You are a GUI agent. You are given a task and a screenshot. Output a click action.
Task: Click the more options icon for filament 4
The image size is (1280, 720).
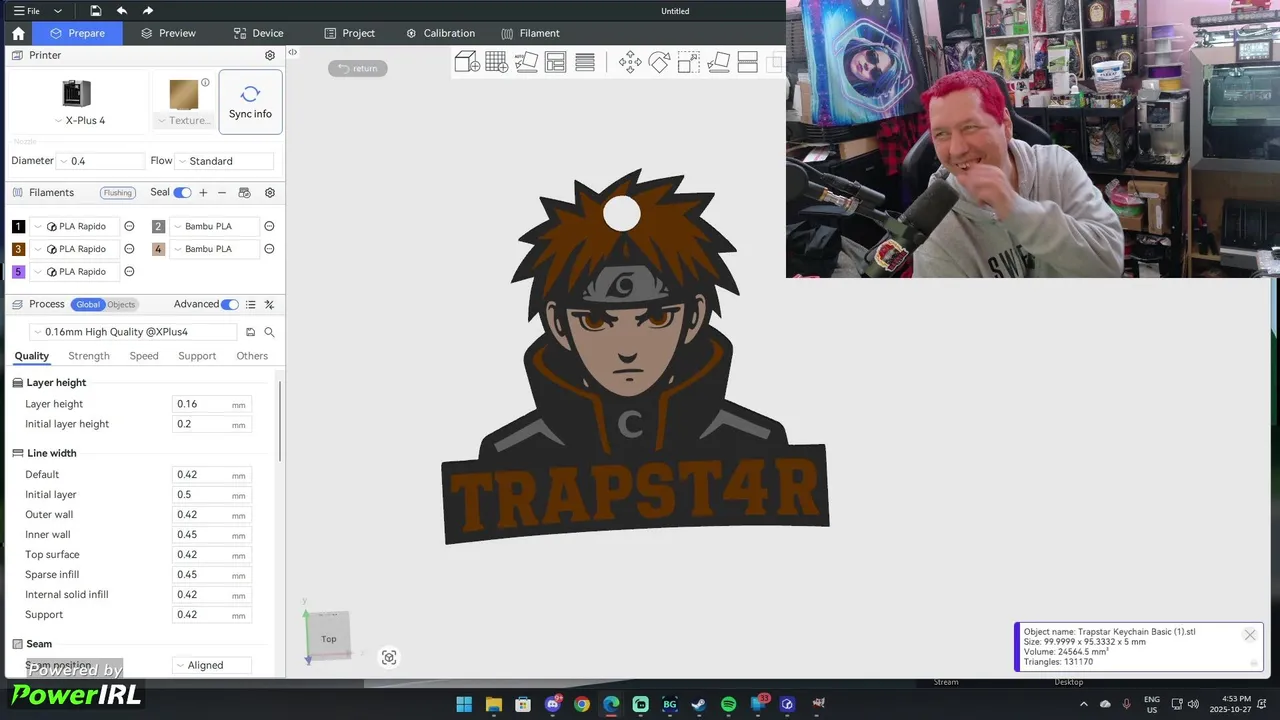pyautogui.click(x=269, y=249)
